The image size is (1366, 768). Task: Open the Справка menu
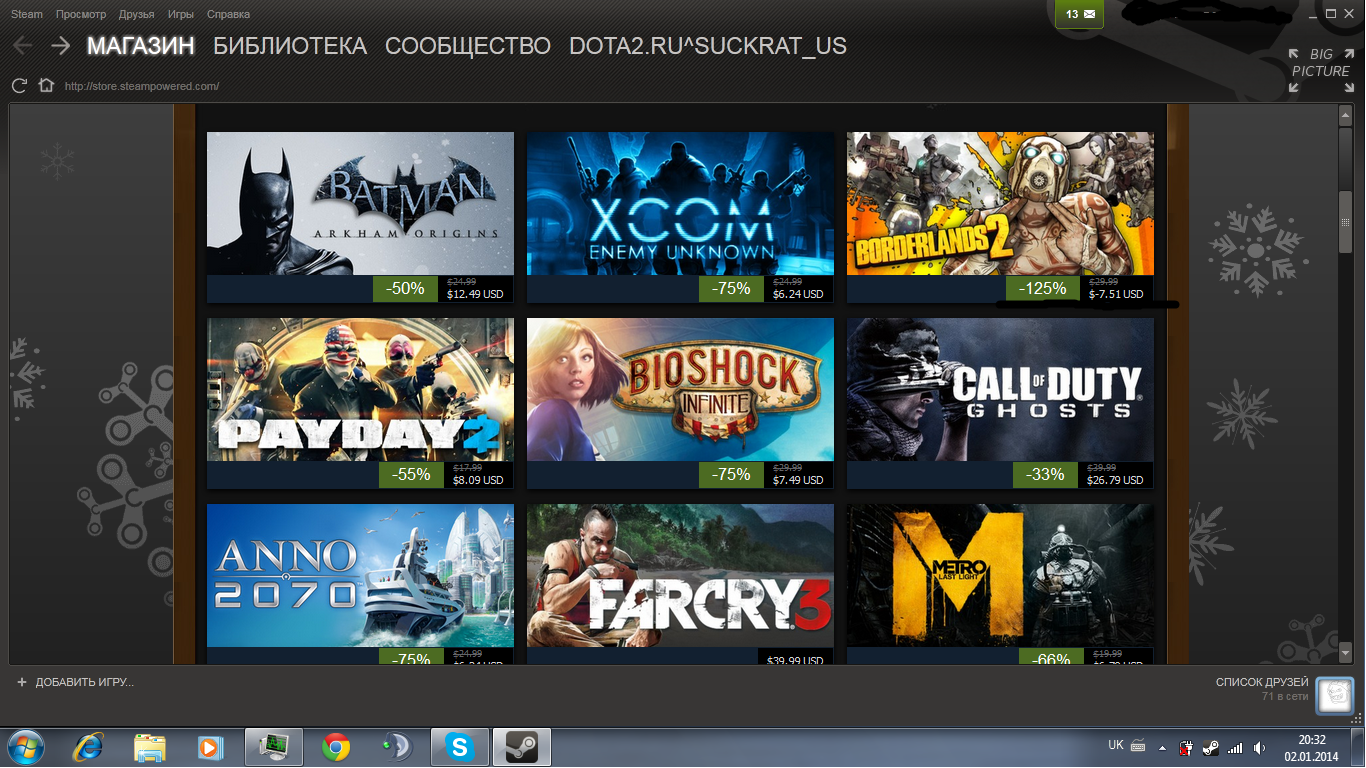tap(228, 14)
